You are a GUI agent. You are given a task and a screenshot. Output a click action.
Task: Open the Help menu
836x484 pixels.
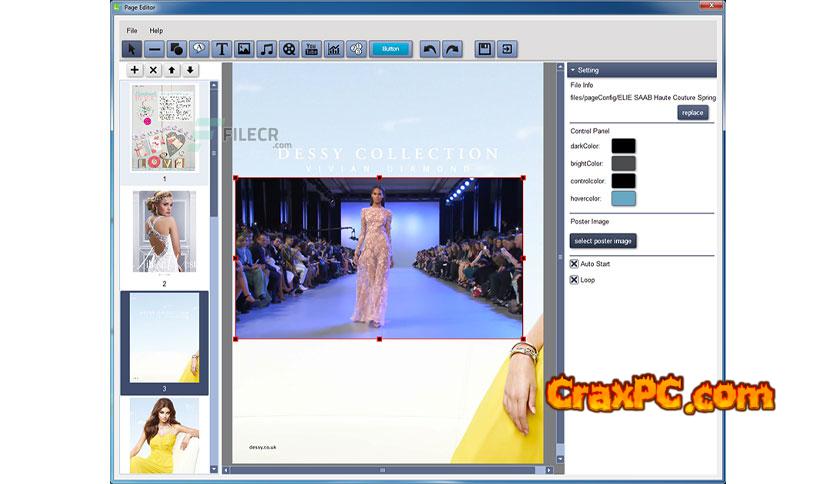pyautogui.click(x=156, y=31)
